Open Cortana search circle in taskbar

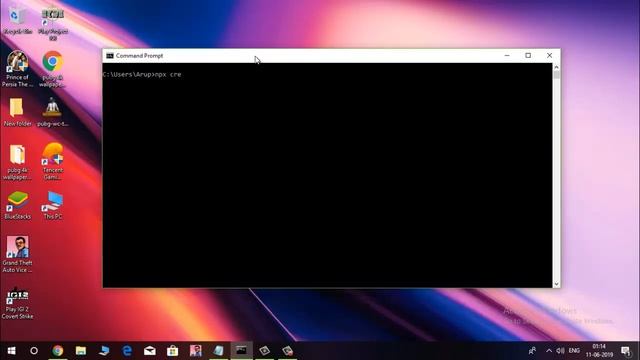click(34, 351)
